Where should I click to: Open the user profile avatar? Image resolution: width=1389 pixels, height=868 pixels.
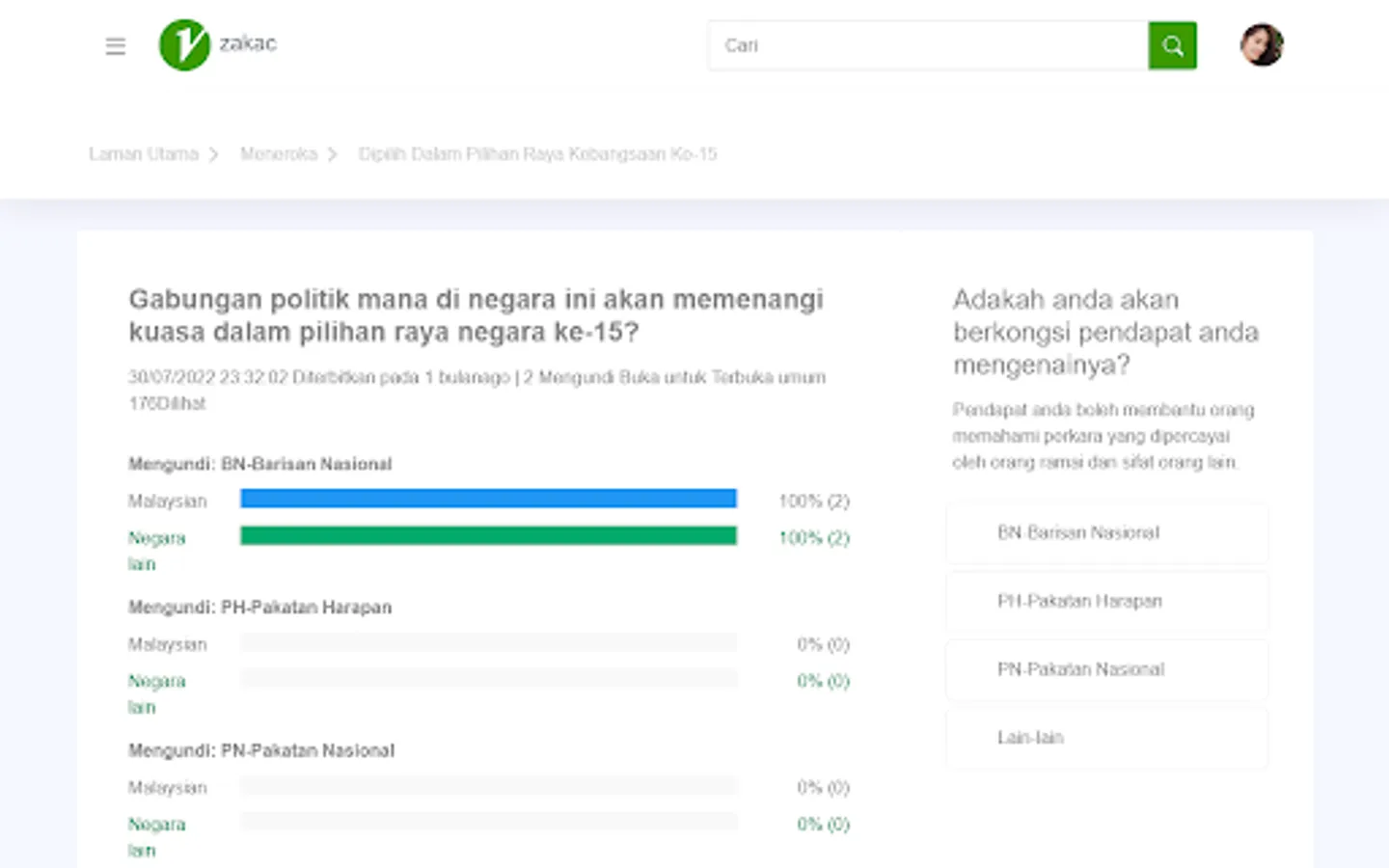[1262, 44]
